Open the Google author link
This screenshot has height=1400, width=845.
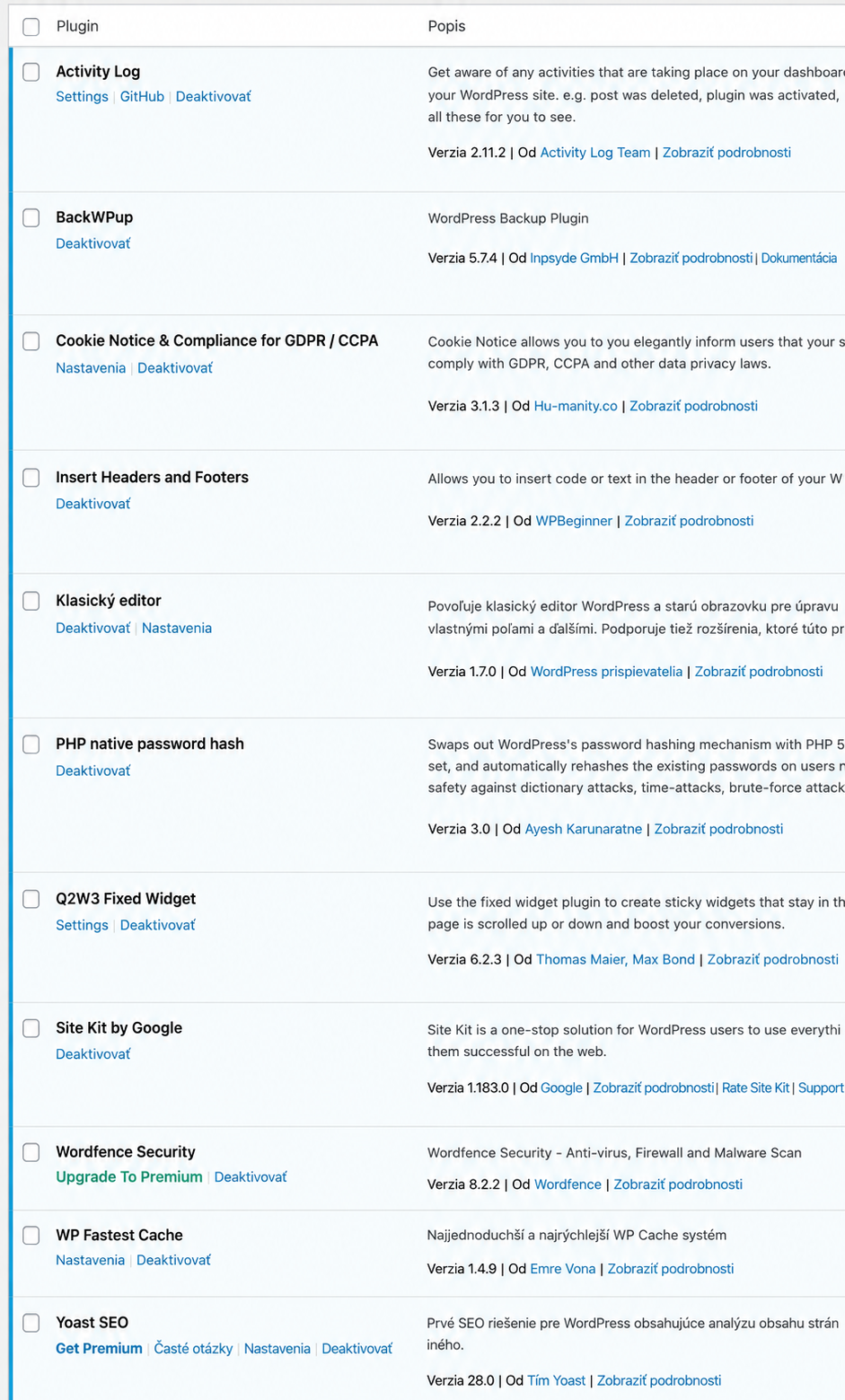tap(561, 1087)
